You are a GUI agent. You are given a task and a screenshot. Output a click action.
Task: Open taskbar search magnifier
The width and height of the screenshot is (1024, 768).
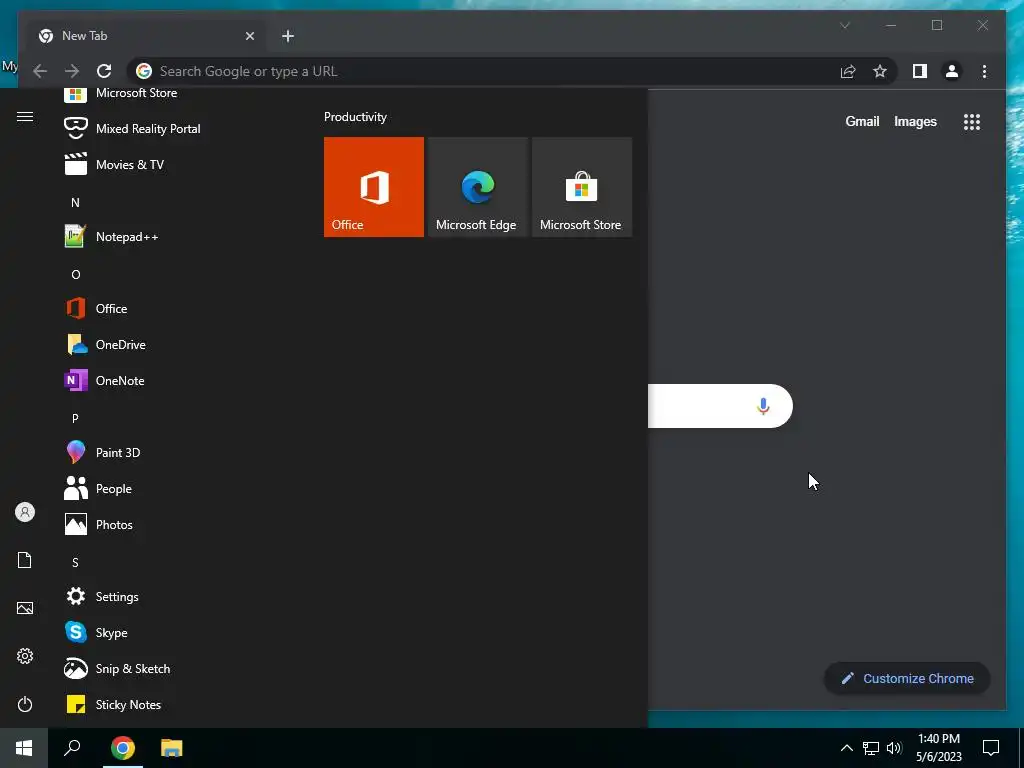72,748
